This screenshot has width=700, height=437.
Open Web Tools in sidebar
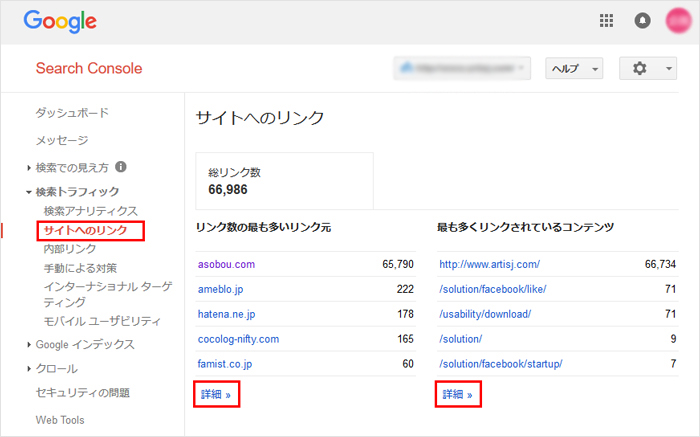pyautogui.click(x=60, y=420)
